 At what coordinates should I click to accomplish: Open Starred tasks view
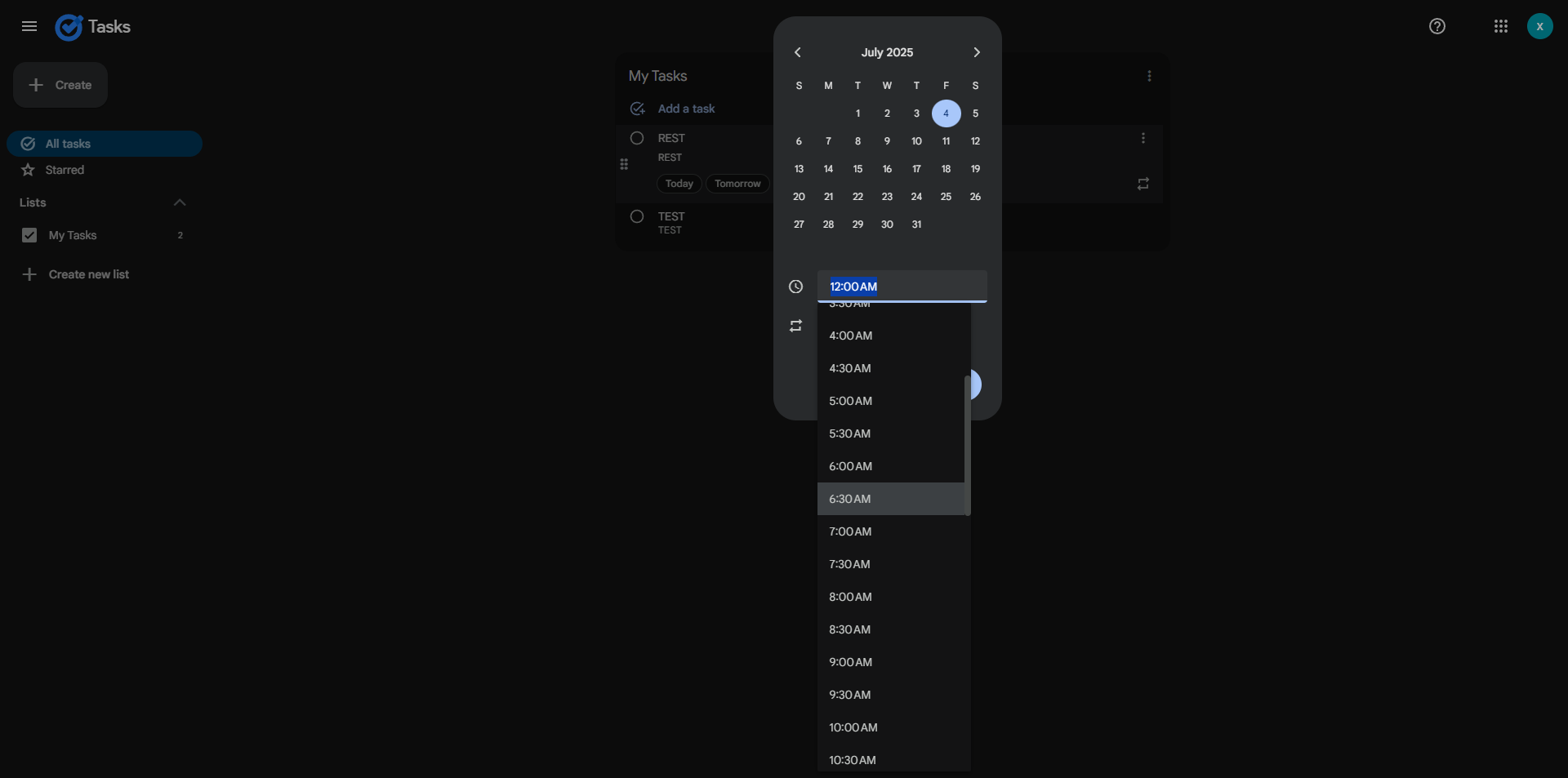[105, 170]
